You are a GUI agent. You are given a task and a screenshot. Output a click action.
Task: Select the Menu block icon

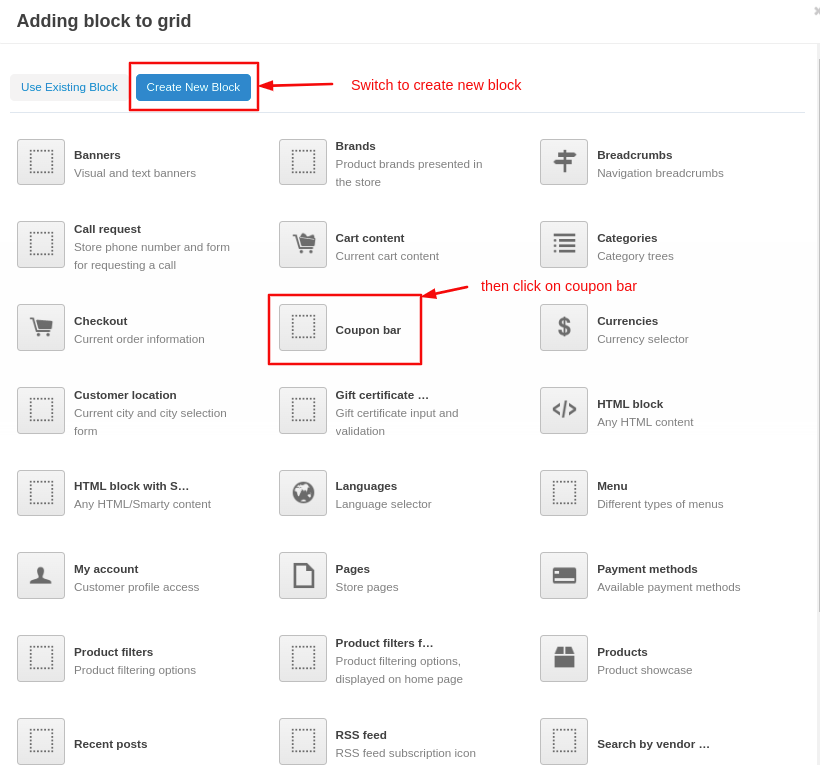[564, 493]
